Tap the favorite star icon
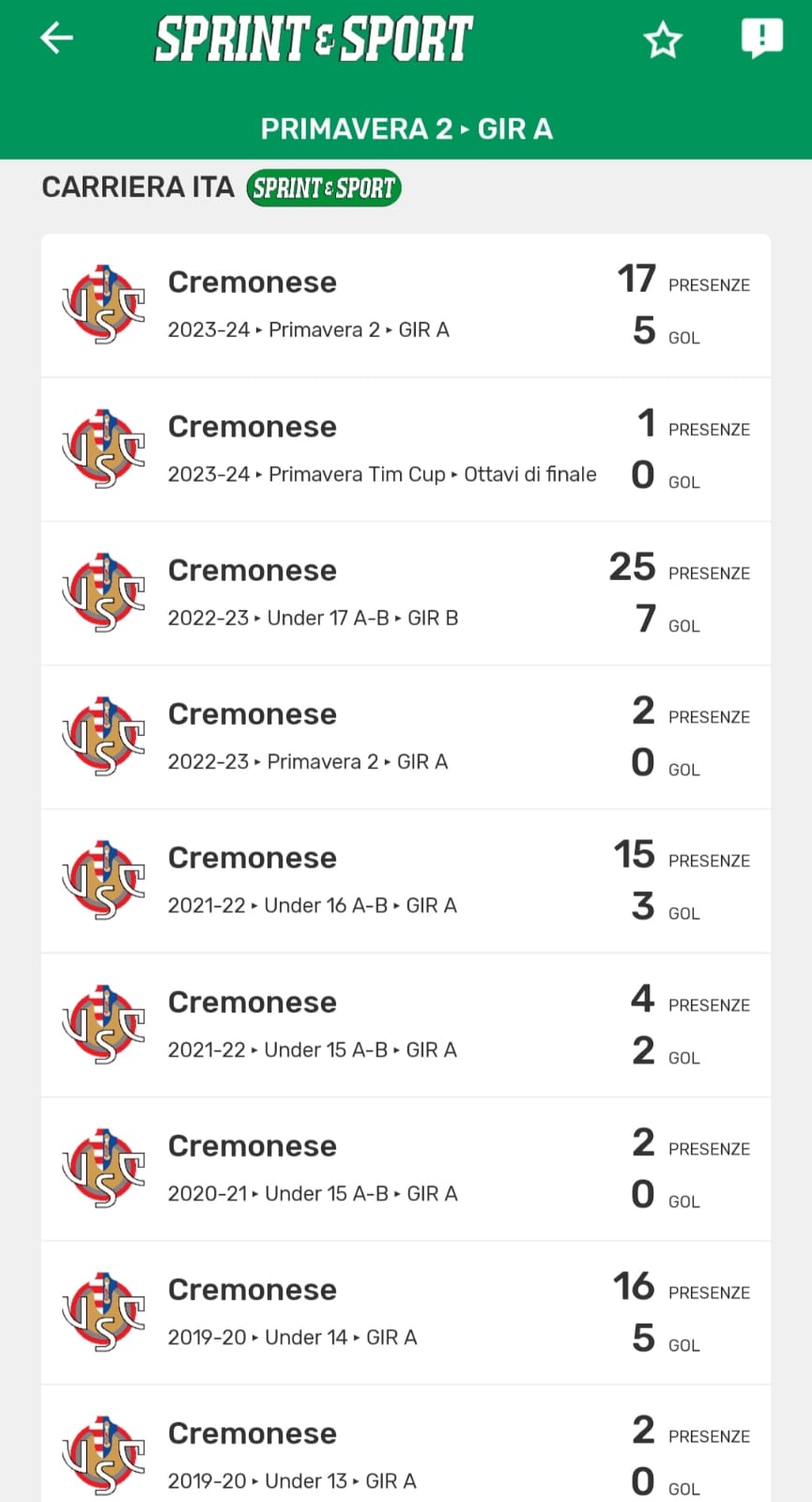This screenshot has width=812, height=1502. 663,40
